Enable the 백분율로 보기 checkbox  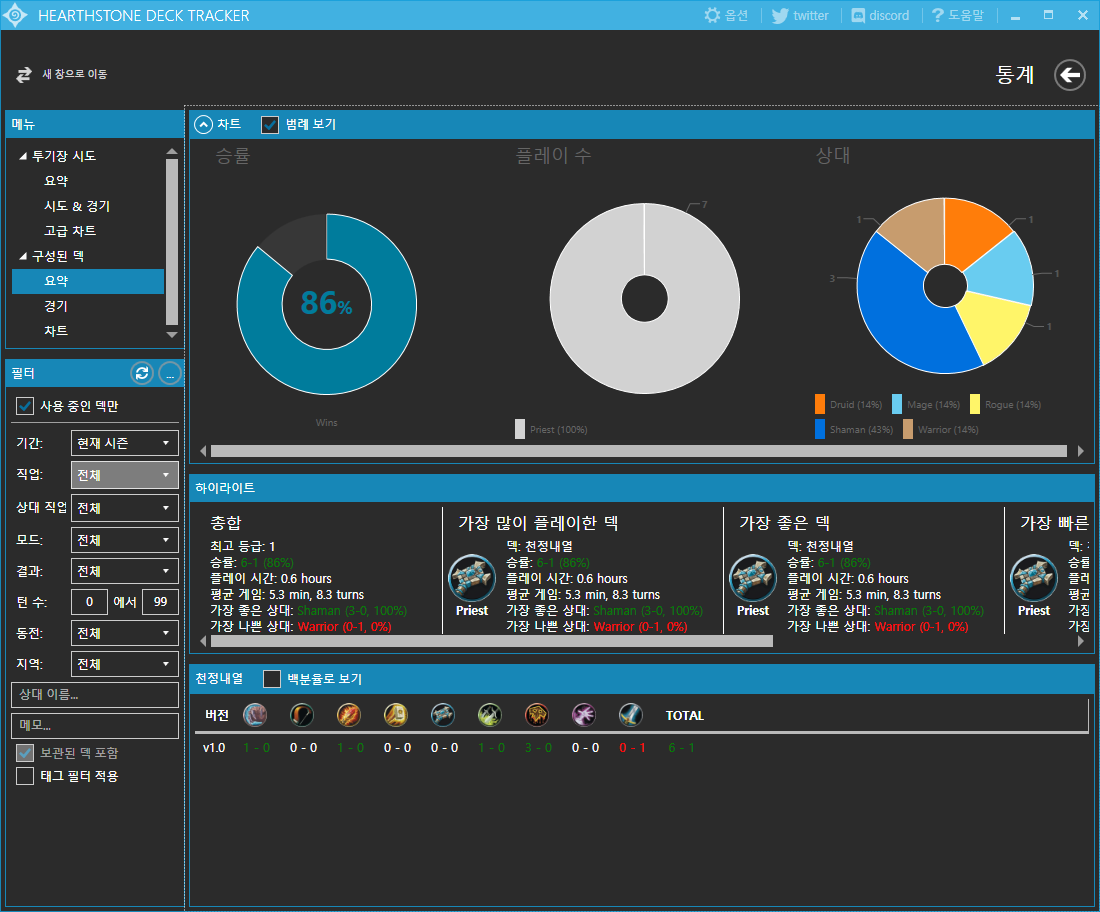point(271,679)
